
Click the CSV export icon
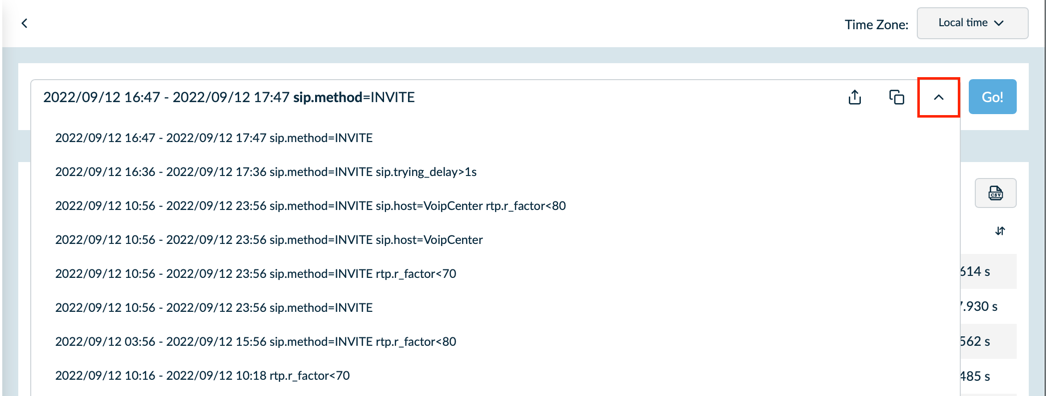pyautogui.click(x=995, y=193)
